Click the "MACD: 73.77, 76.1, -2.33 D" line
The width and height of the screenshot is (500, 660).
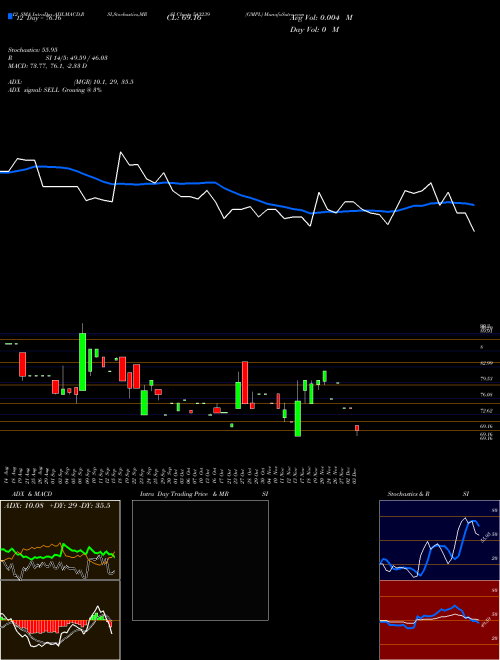click(x=48, y=66)
